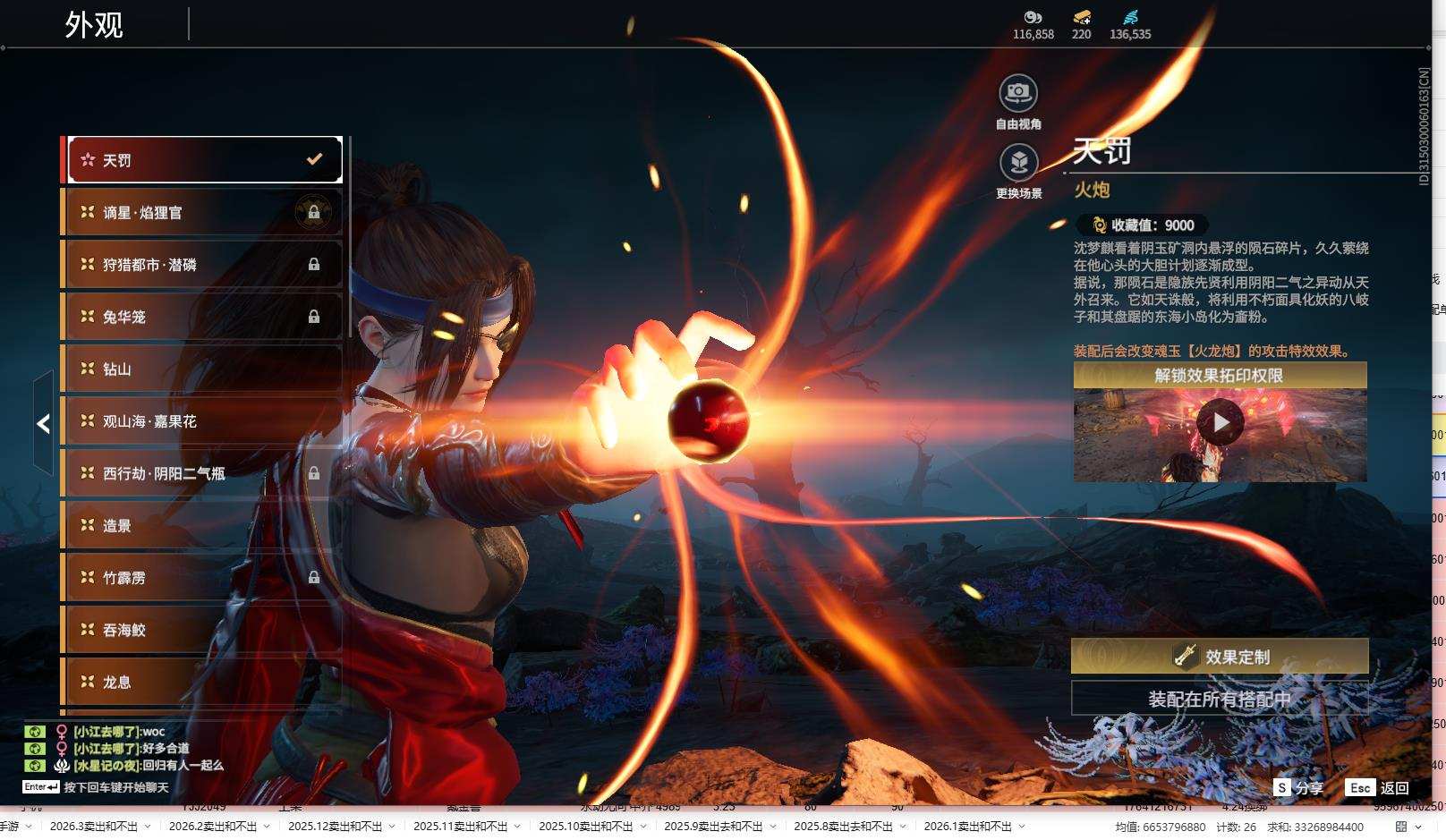Click the chat message 回归有人一起么
This screenshot has height=840, width=1446.
click(183, 766)
